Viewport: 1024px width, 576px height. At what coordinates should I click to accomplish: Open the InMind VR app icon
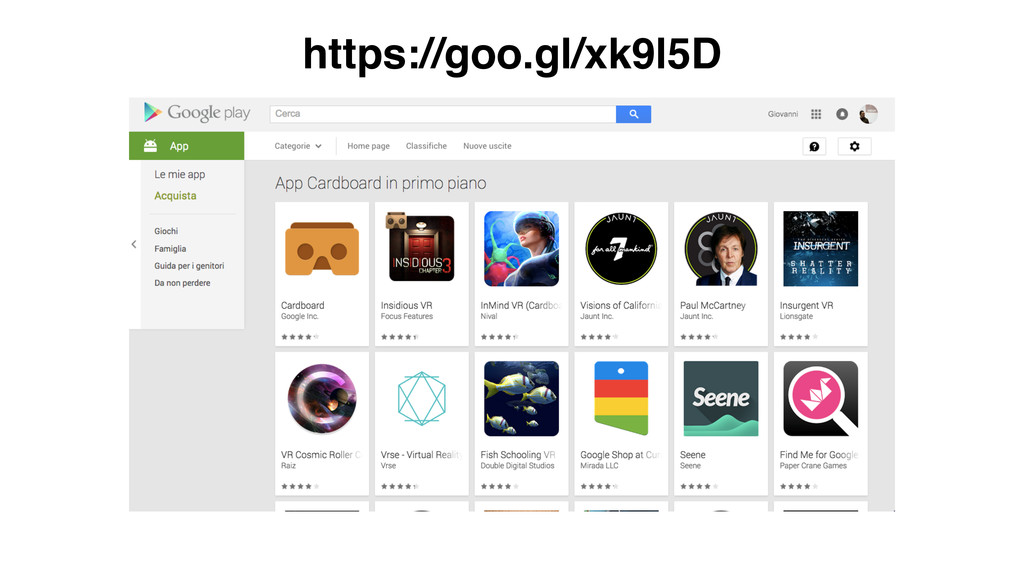[x=521, y=249]
